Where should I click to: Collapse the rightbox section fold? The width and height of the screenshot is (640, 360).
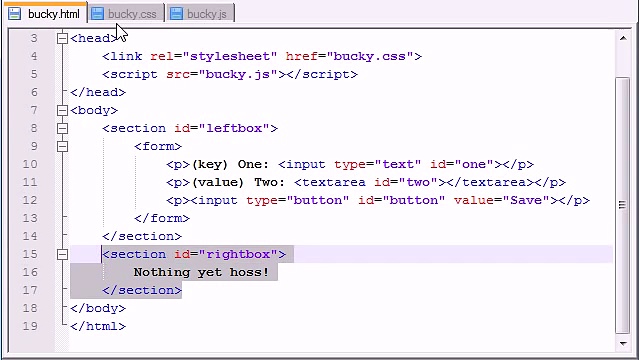pyautogui.click(x=62, y=254)
